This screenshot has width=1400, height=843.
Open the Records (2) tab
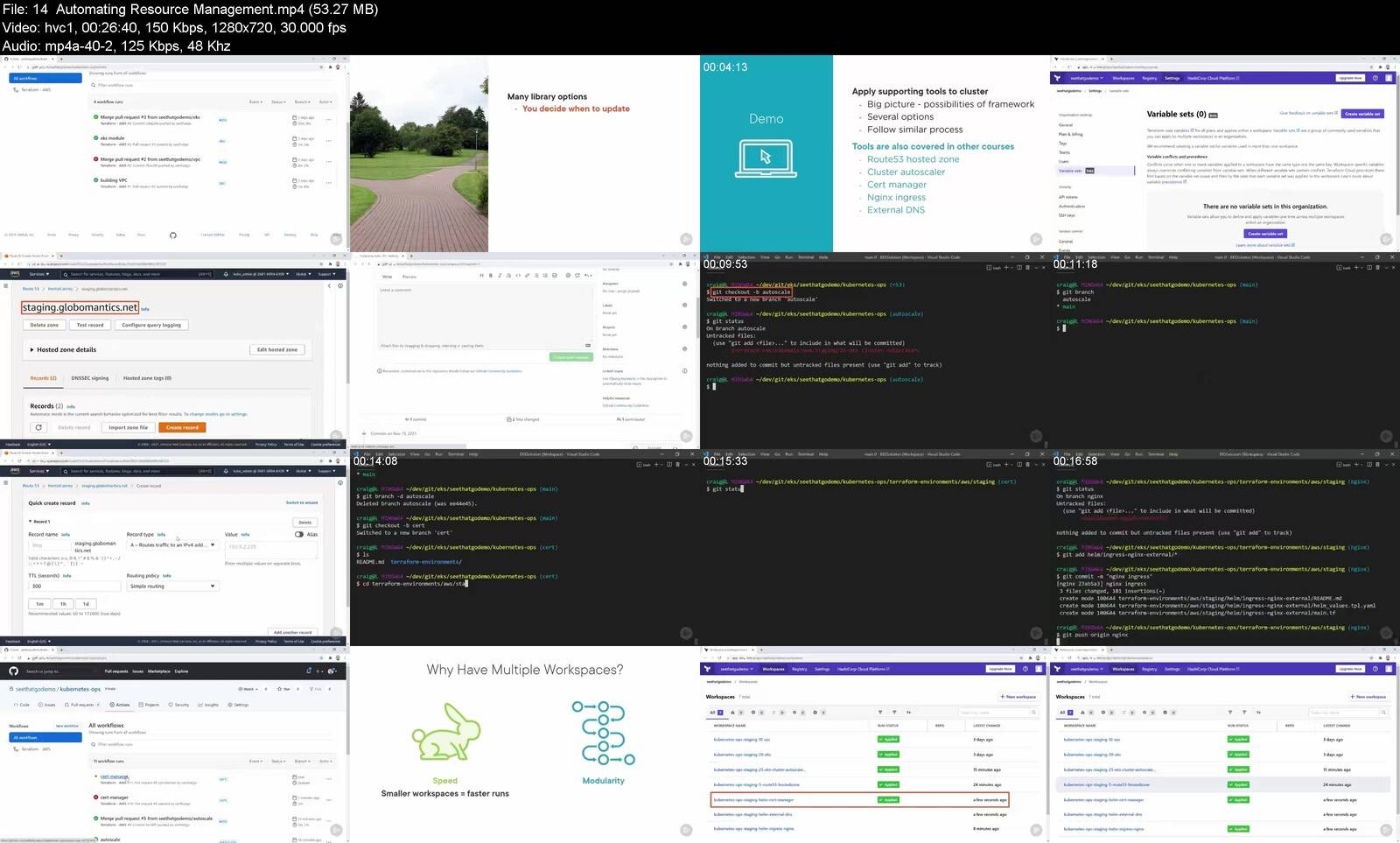pos(43,378)
